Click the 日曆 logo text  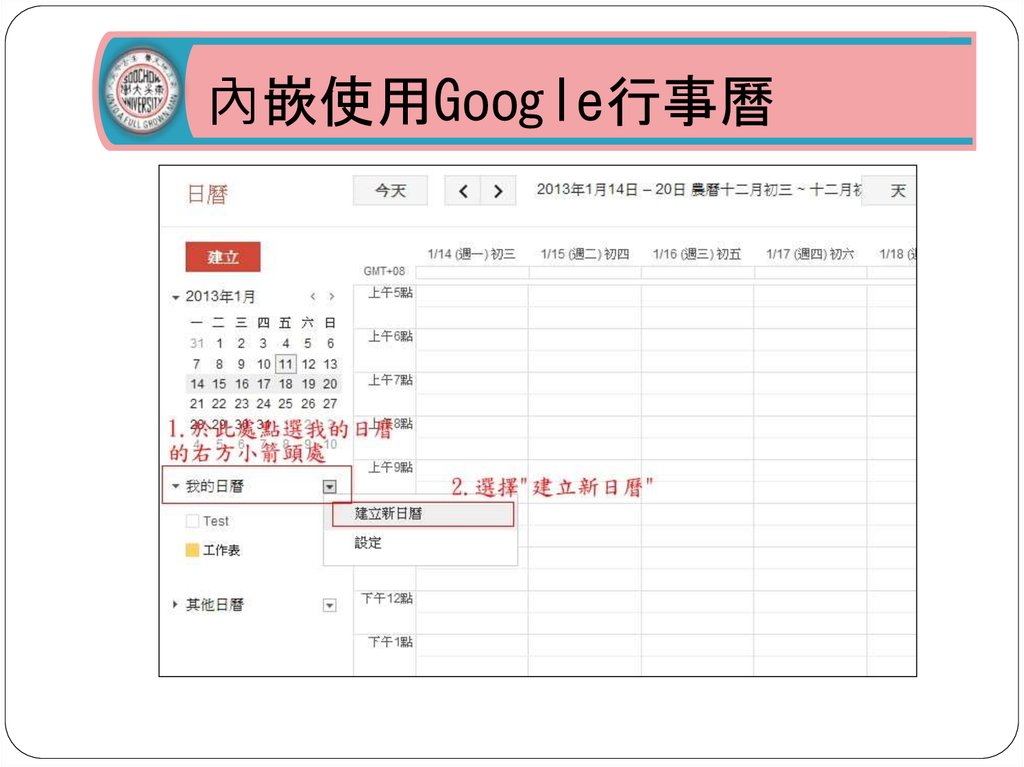[x=207, y=194]
